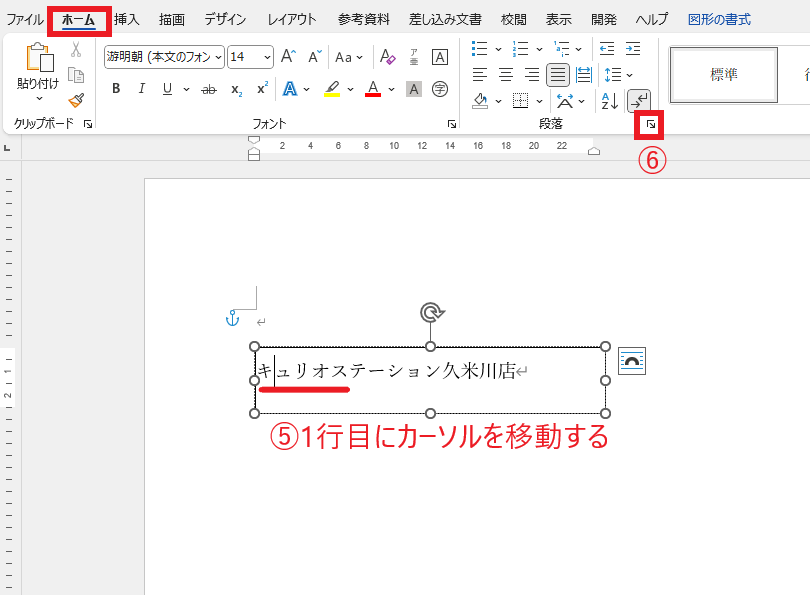This screenshot has width=810, height=595.
Task: Decrease font size with the smaller A icon
Action: [315, 56]
